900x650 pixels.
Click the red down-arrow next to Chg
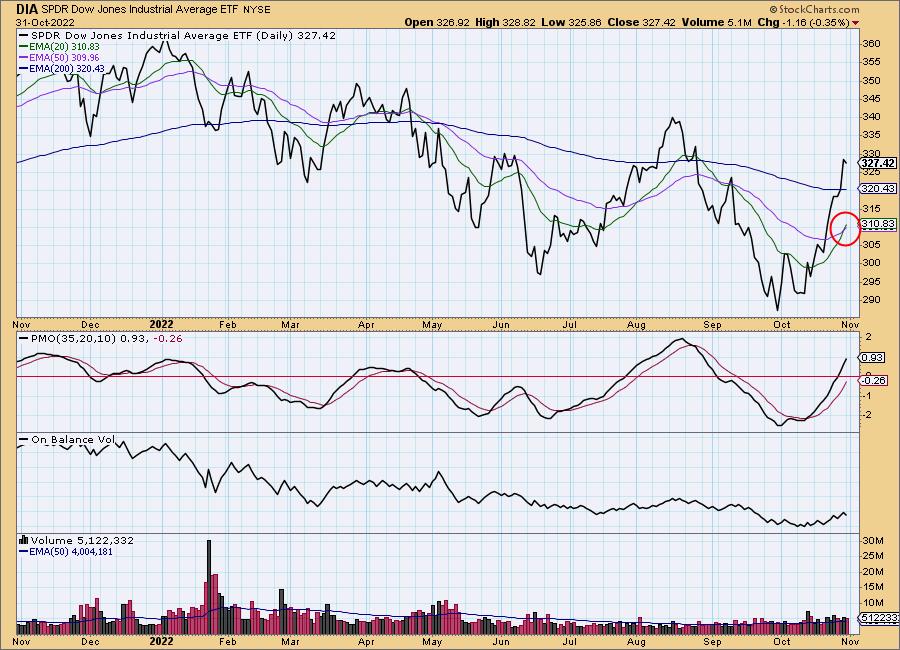coord(856,23)
